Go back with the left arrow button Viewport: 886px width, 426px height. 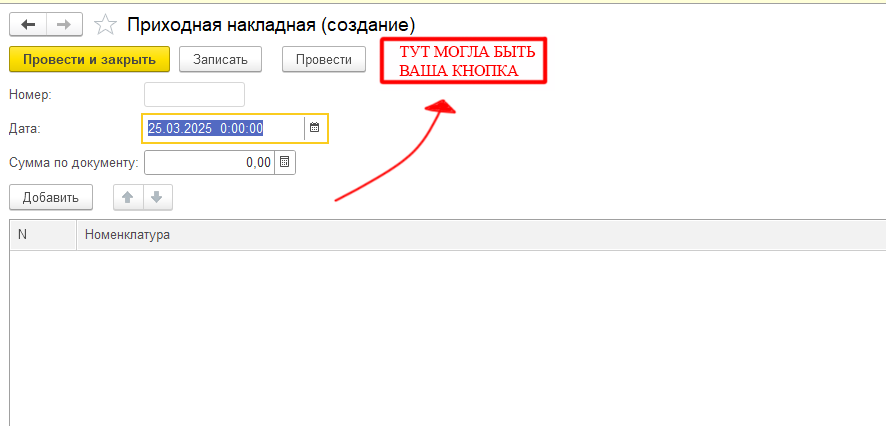(x=28, y=24)
